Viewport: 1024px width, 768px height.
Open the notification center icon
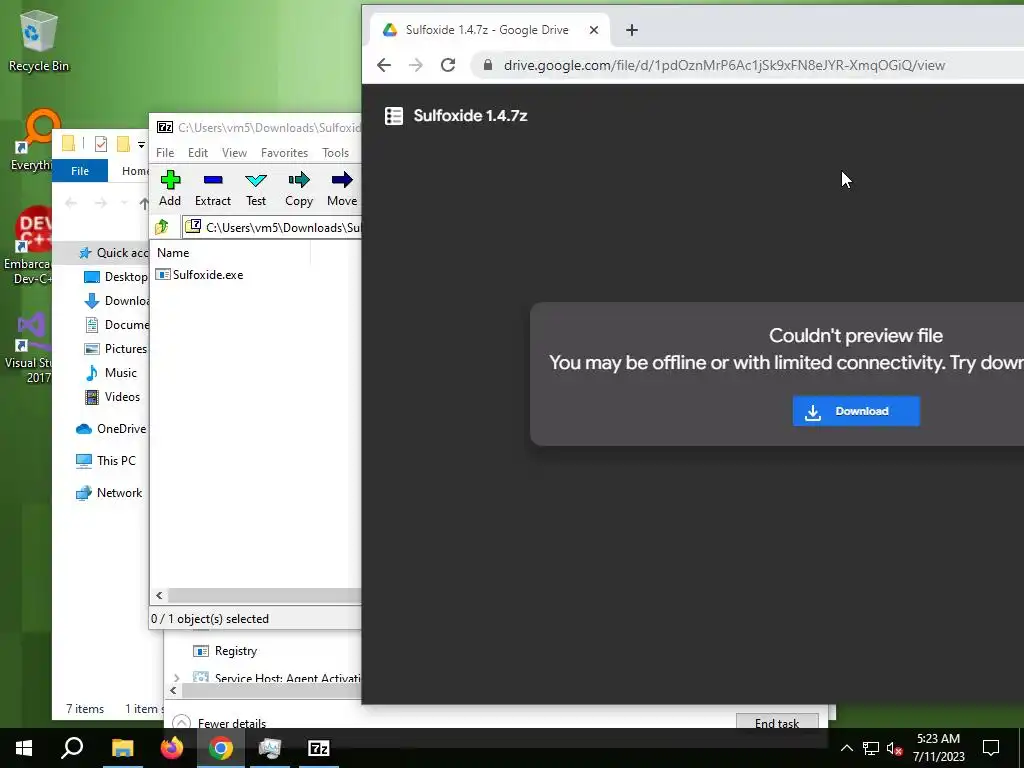tap(991, 748)
